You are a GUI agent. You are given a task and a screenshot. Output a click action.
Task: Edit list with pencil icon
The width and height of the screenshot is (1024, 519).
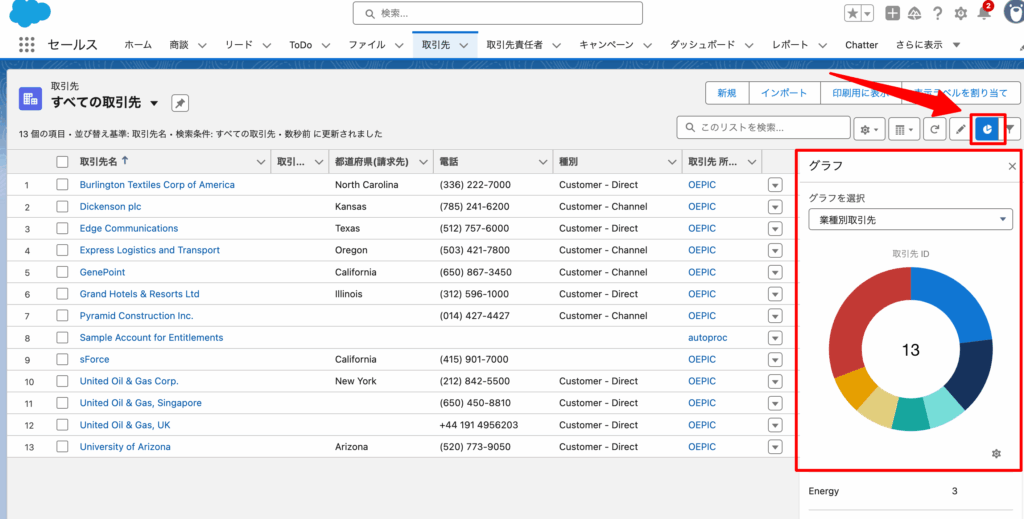tap(960, 129)
